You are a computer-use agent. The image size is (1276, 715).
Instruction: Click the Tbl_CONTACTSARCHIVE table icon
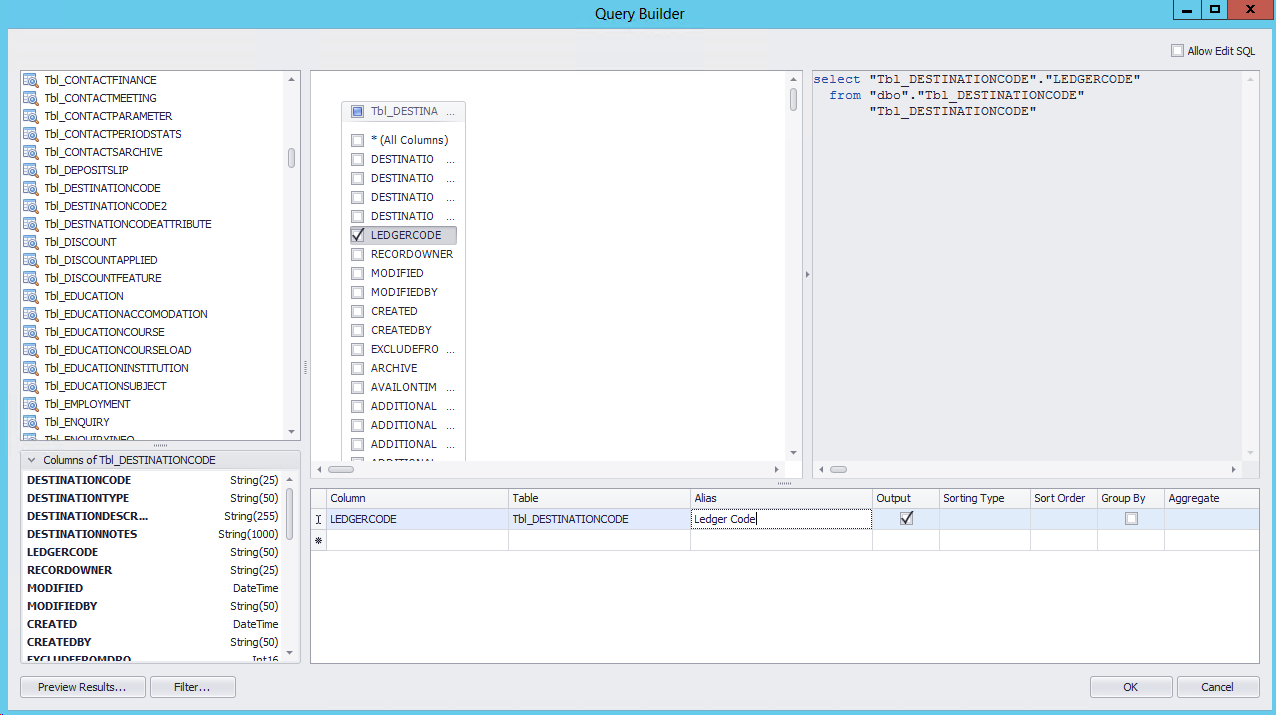(x=30, y=152)
